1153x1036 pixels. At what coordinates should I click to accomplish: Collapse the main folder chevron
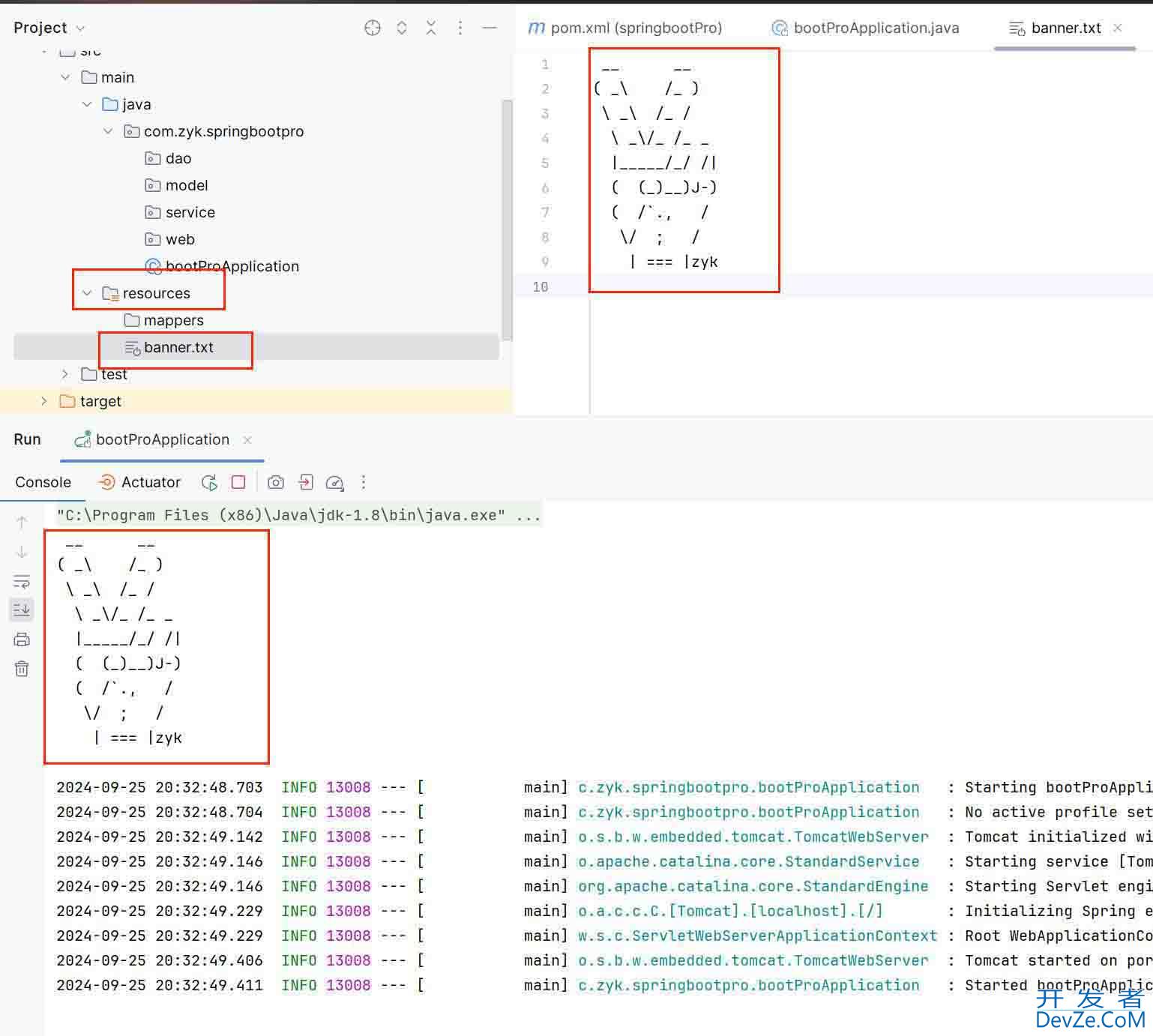pyautogui.click(x=65, y=77)
